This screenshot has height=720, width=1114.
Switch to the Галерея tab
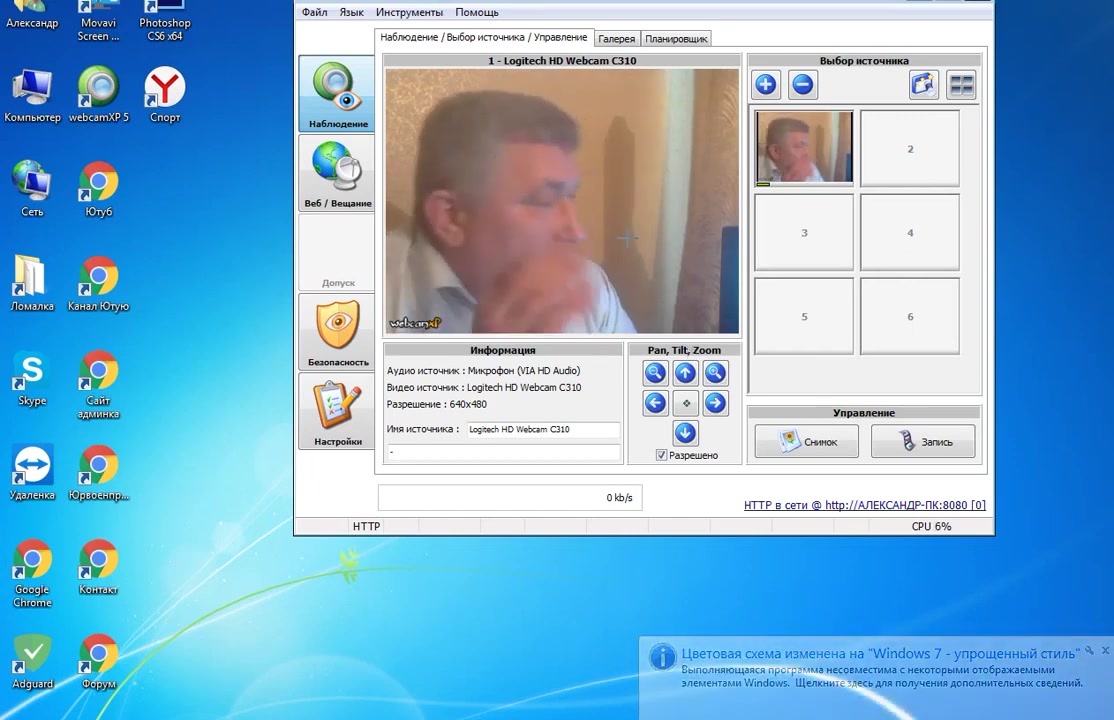click(x=617, y=39)
